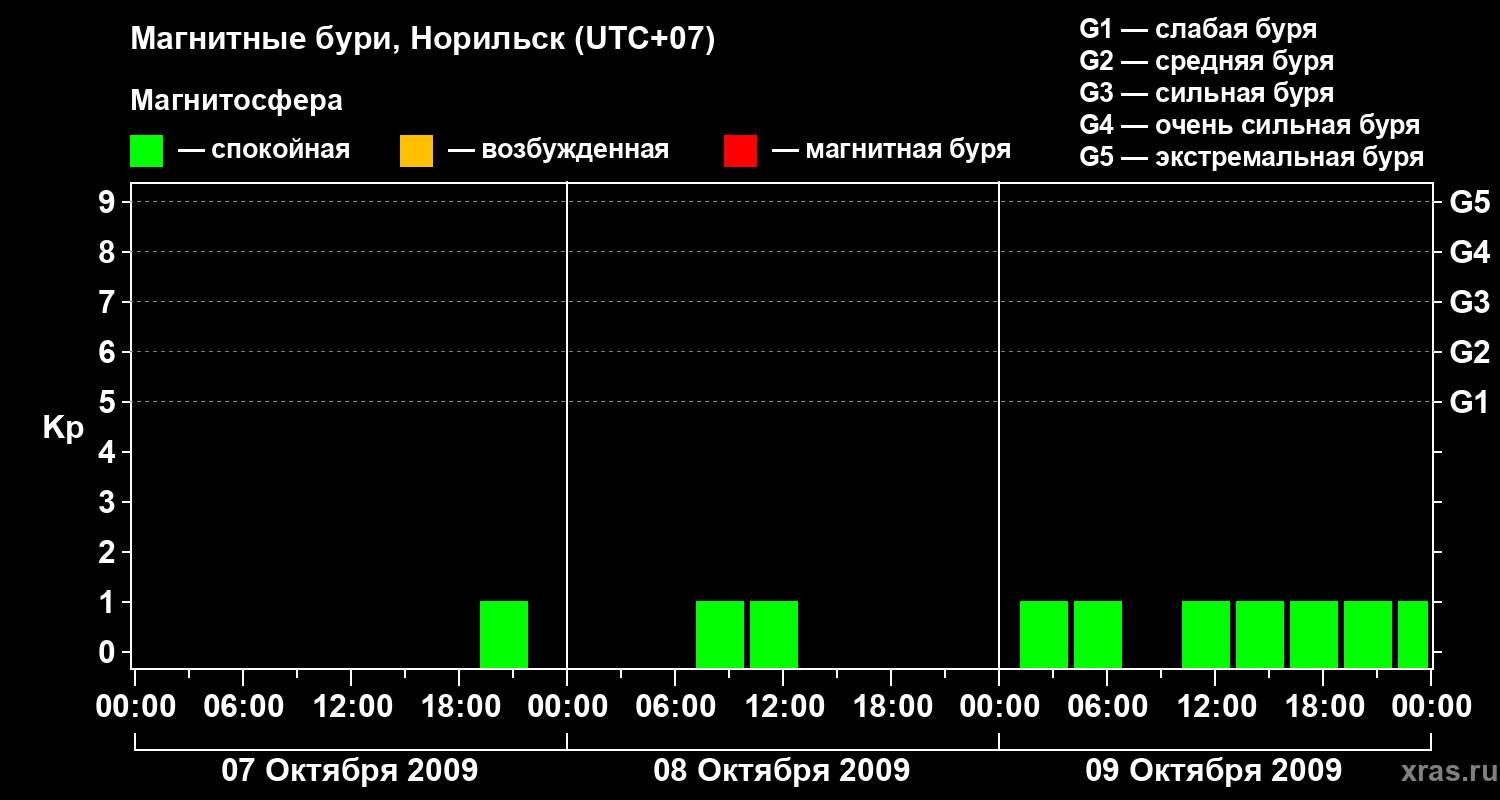Image resolution: width=1500 pixels, height=800 pixels.
Task: Click the G4 storm level axis label
Action: point(1469,252)
